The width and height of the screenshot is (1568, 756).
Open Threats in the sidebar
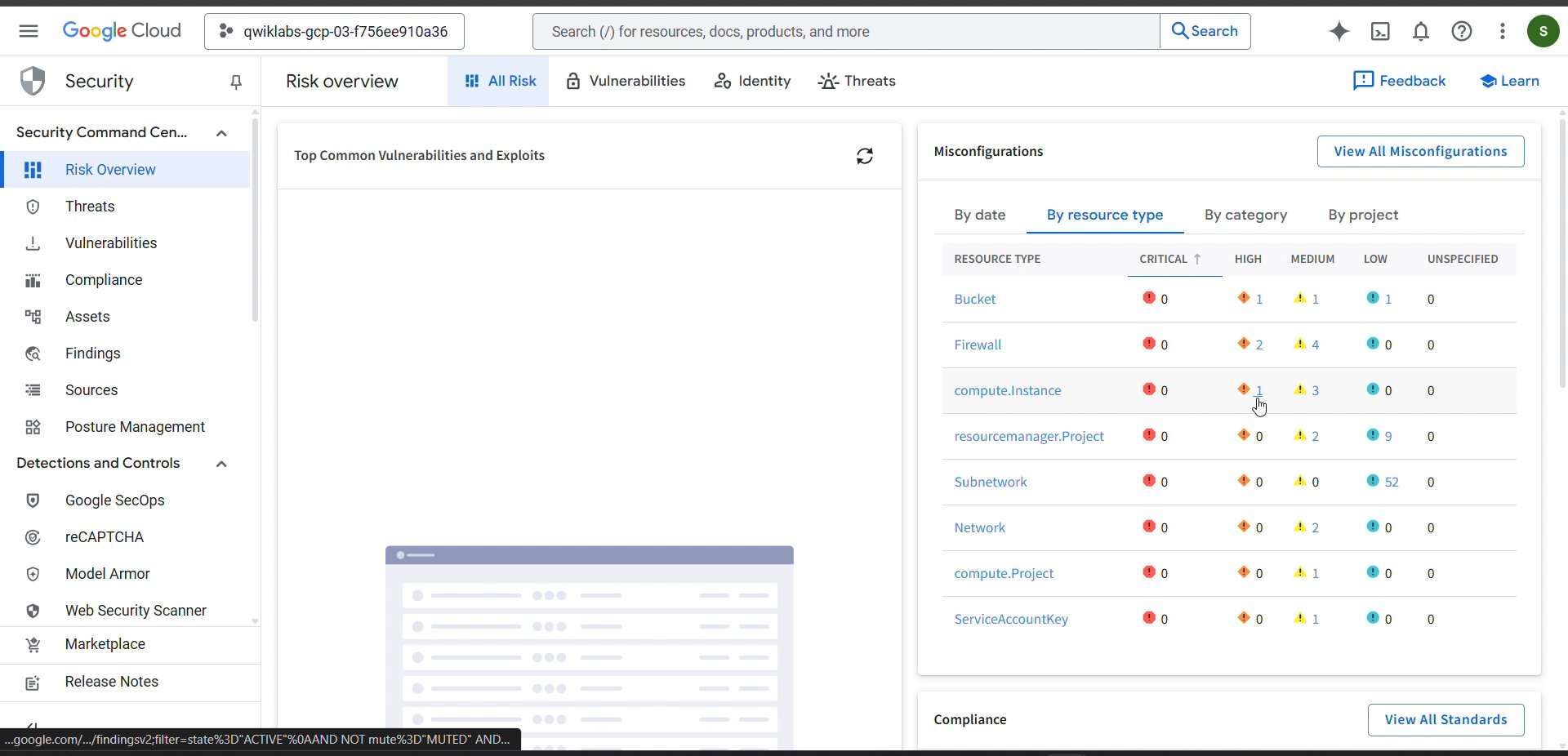125,207
